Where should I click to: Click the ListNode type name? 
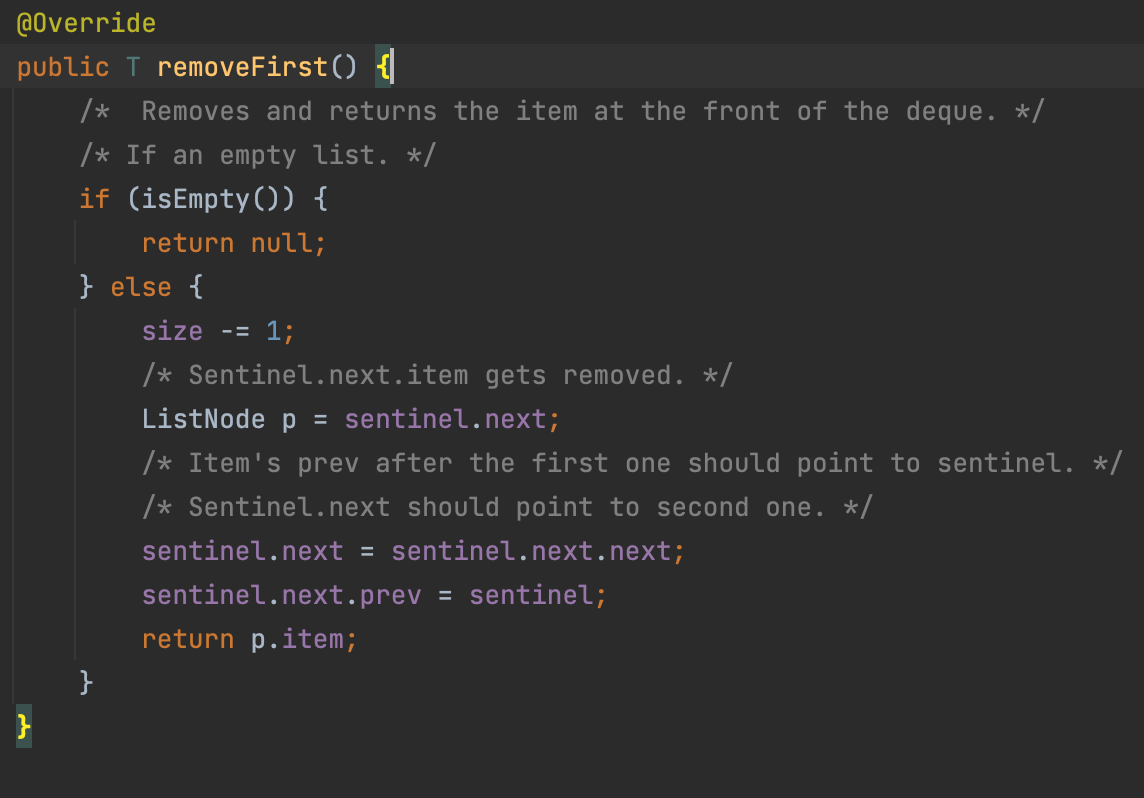[x=203, y=419]
